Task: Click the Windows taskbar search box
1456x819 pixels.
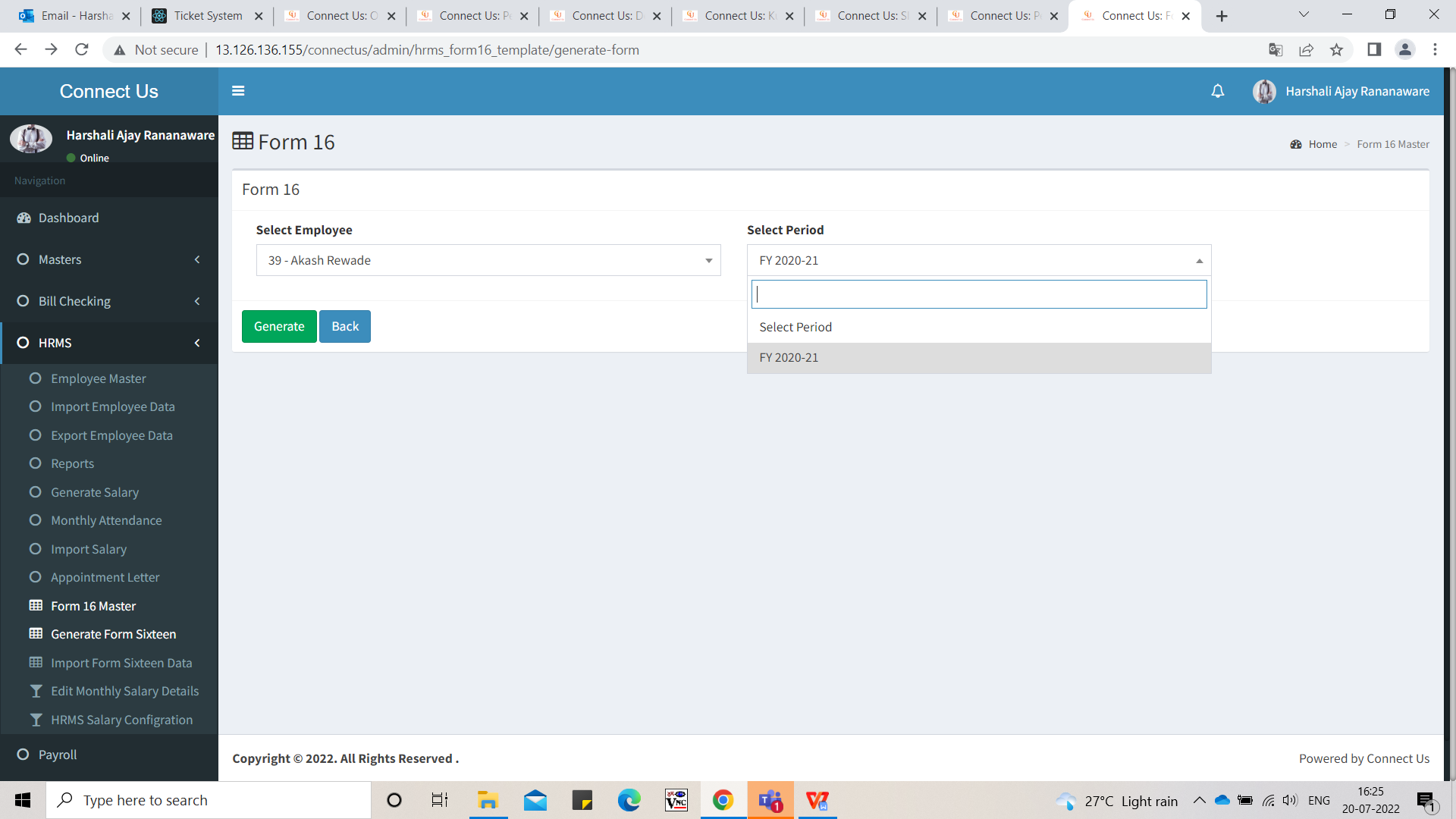Action: pos(209,800)
